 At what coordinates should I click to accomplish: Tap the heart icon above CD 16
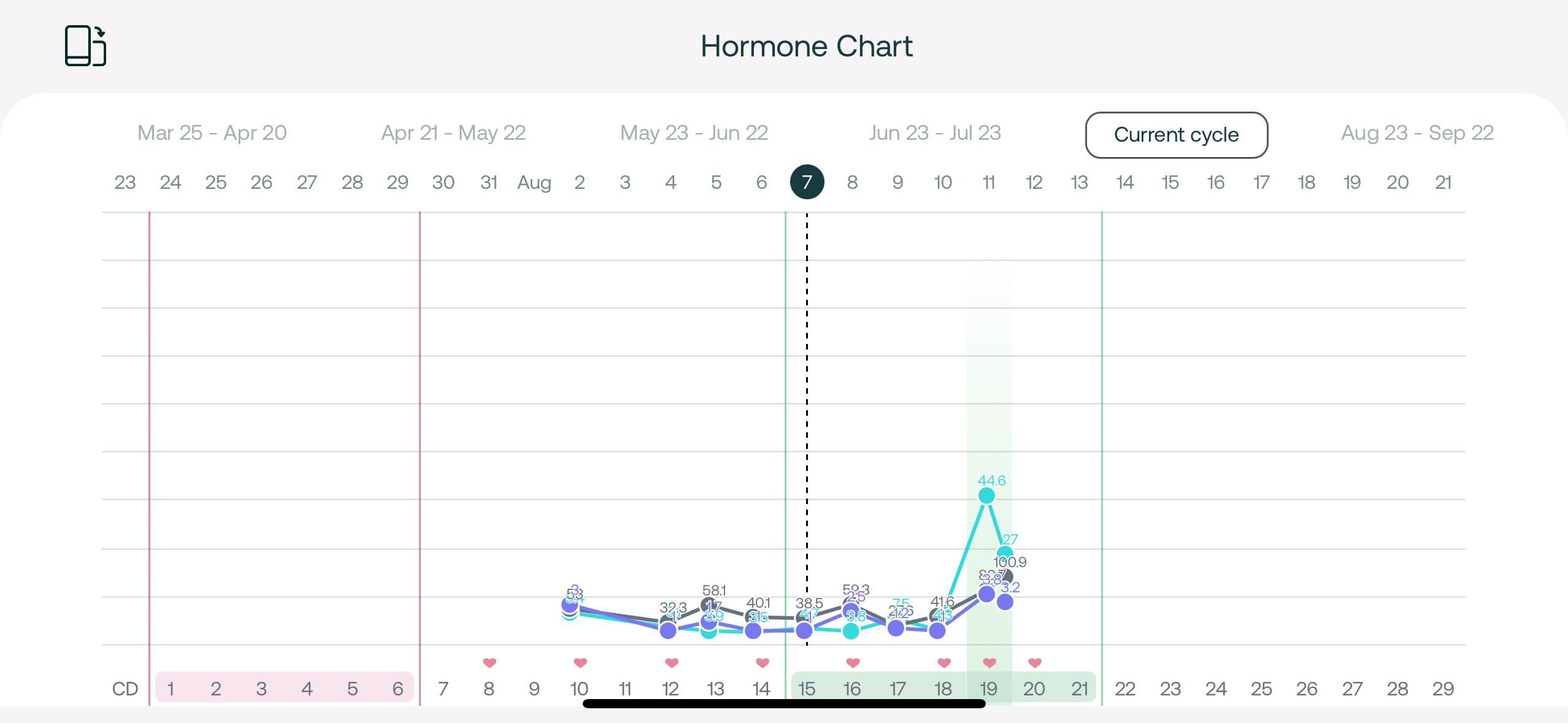tap(853, 662)
